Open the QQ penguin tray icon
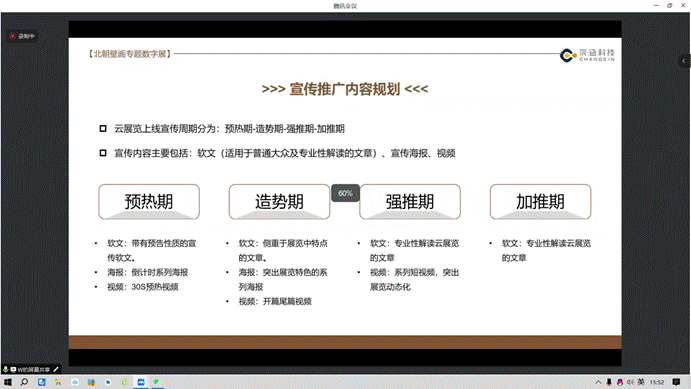 [620, 382]
